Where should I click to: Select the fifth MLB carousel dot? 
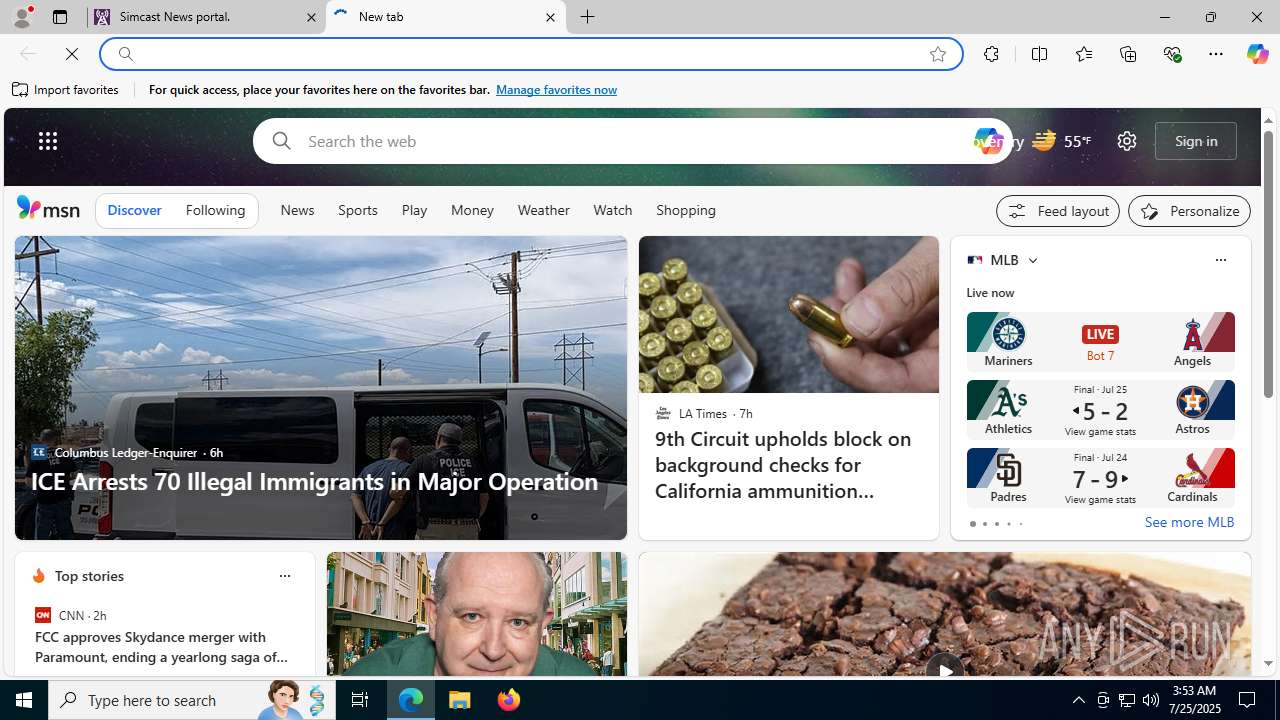tap(1020, 524)
